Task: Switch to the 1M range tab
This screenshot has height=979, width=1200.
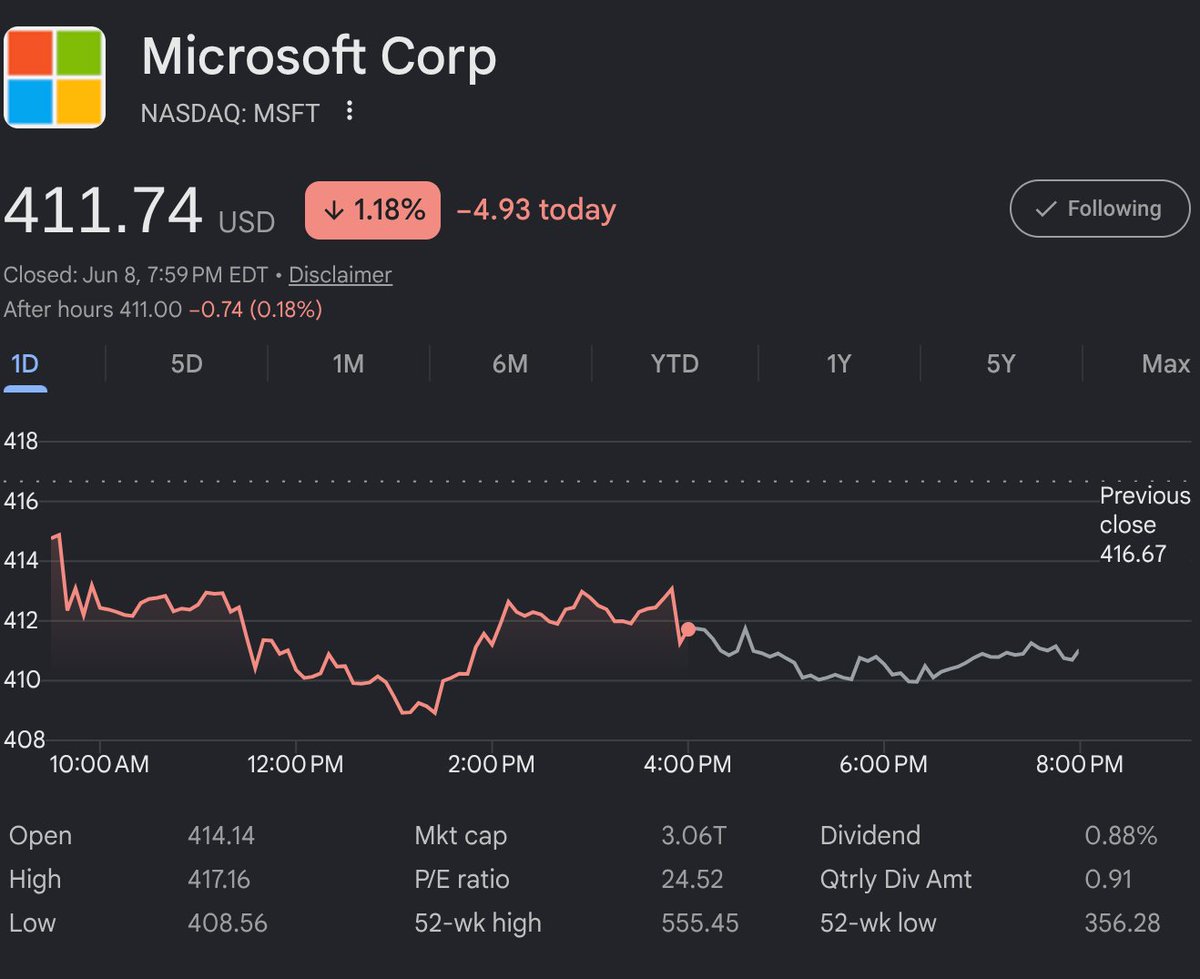Action: [348, 364]
